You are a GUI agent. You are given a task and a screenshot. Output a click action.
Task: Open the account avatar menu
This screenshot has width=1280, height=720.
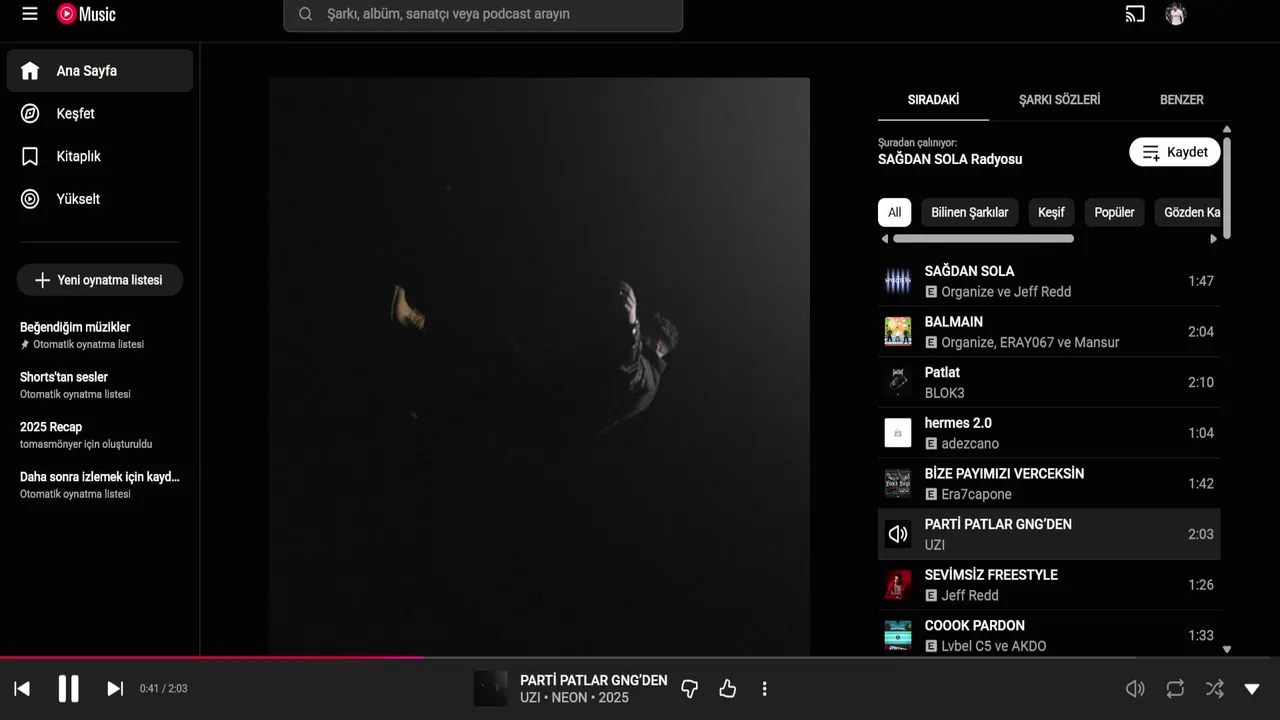(1176, 14)
